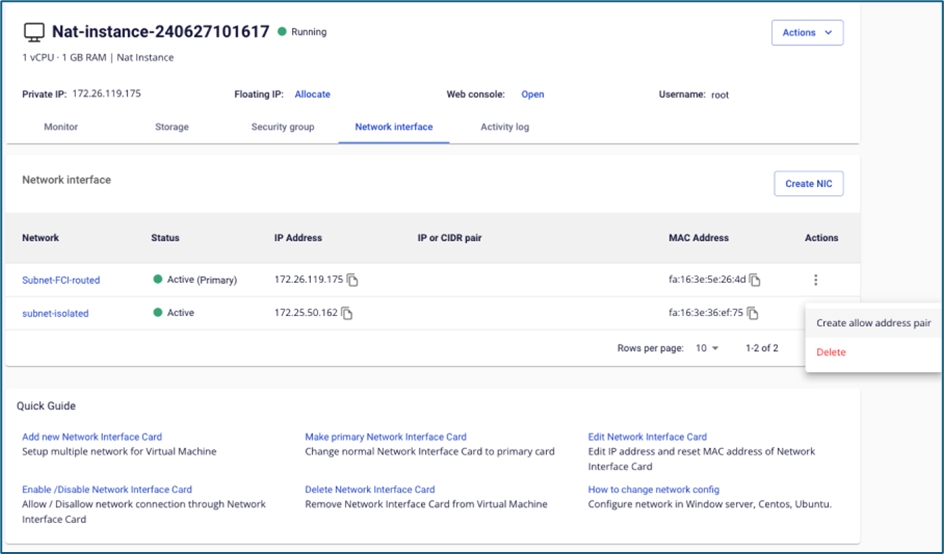Open the subnet-isolated network link

(55, 313)
